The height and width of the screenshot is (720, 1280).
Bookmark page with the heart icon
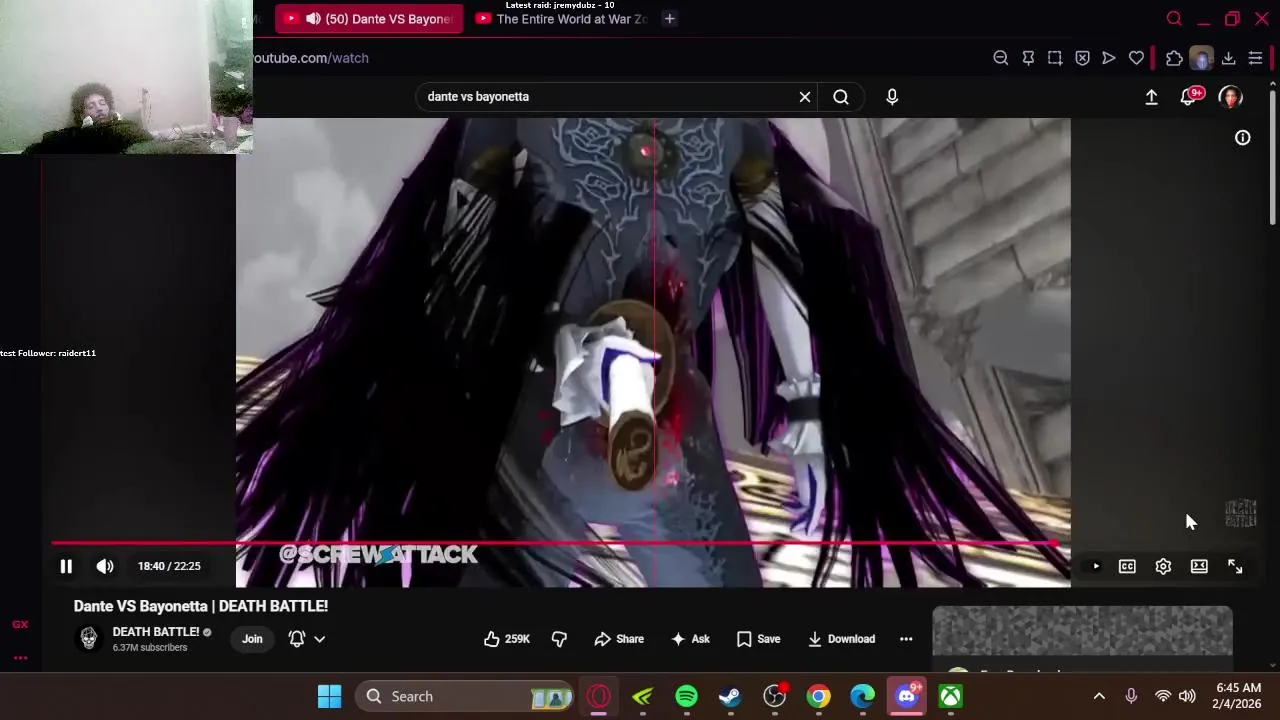[1136, 58]
